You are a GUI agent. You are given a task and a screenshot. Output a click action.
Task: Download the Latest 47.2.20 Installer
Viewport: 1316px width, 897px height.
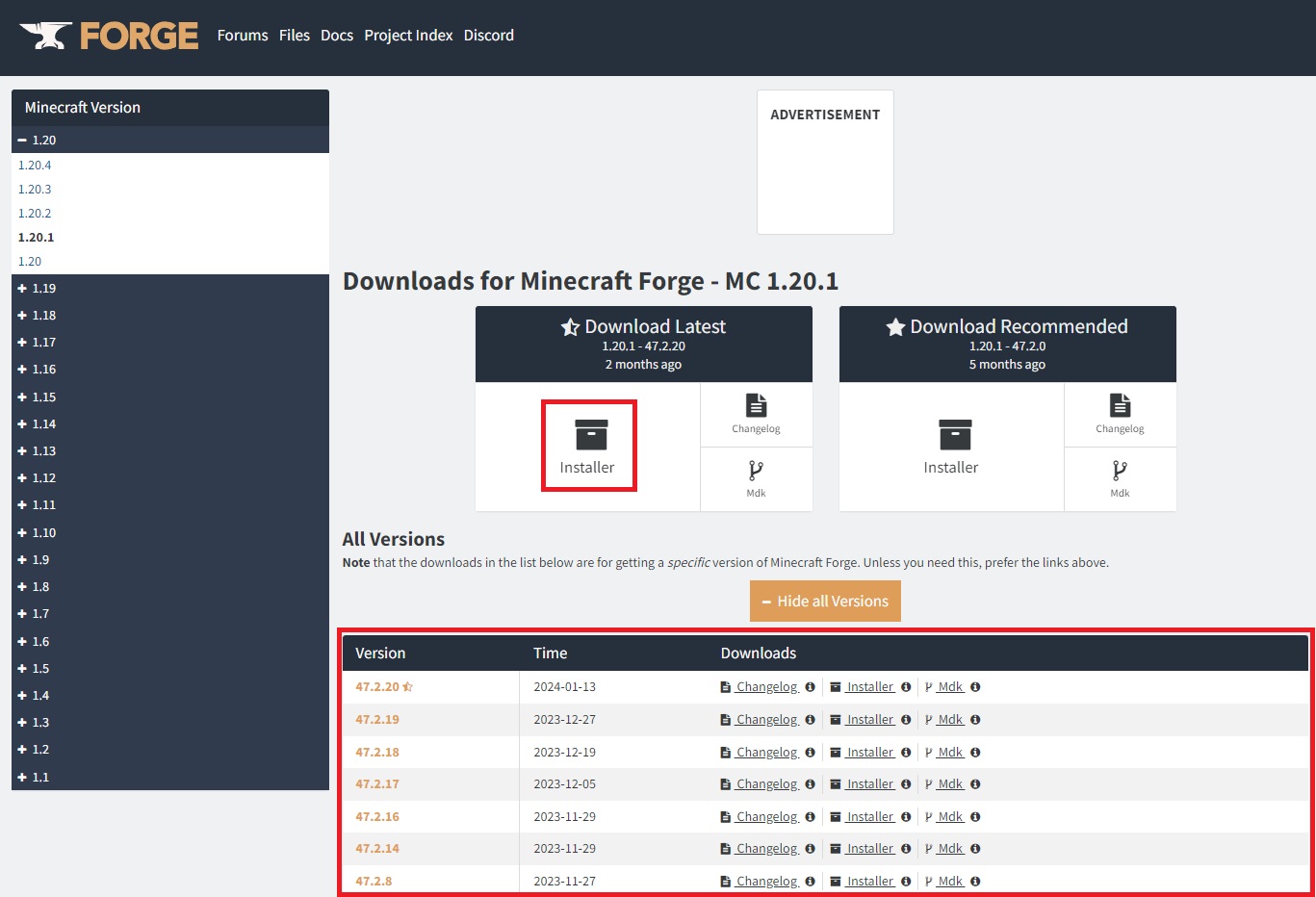tap(587, 447)
